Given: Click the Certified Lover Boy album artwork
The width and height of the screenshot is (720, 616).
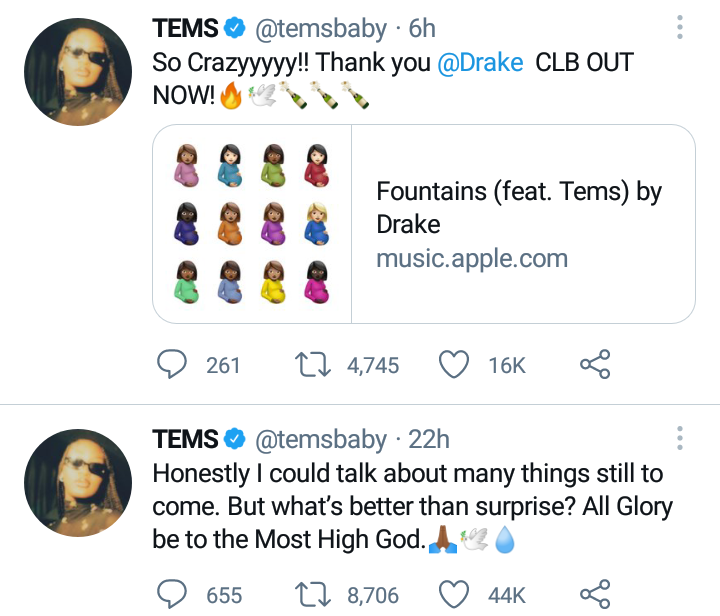Looking at the screenshot, I should (252, 224).
